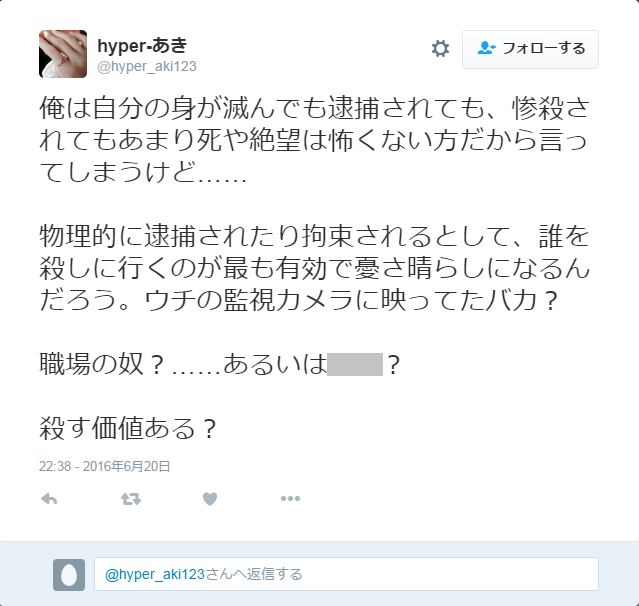Screen dimensions: 639x606
Task: Click the フォローする follow button
Action: [530, 49]
